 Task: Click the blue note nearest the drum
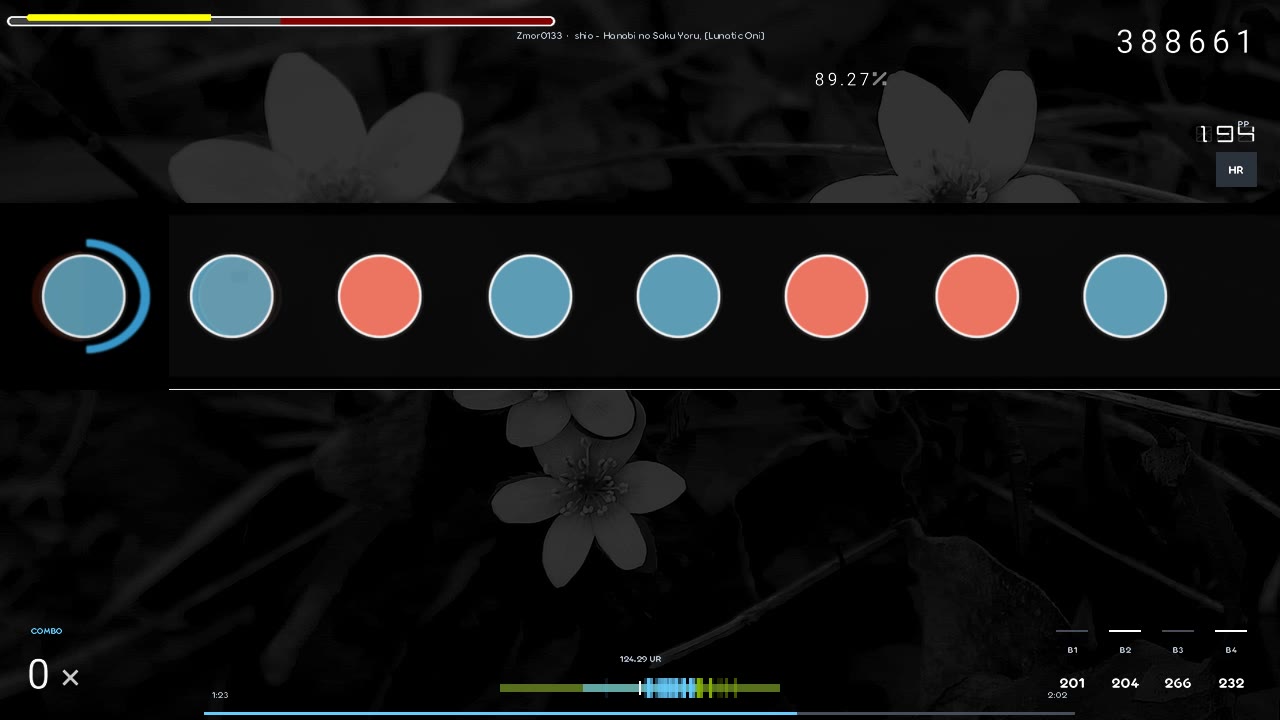(x=231, y=296)
